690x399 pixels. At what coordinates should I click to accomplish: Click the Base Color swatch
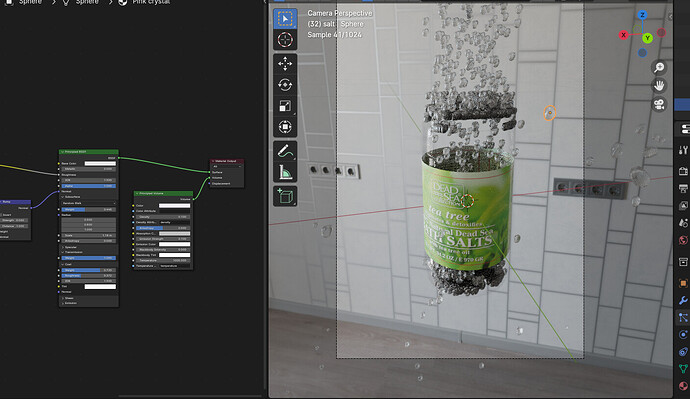[100, 163]
